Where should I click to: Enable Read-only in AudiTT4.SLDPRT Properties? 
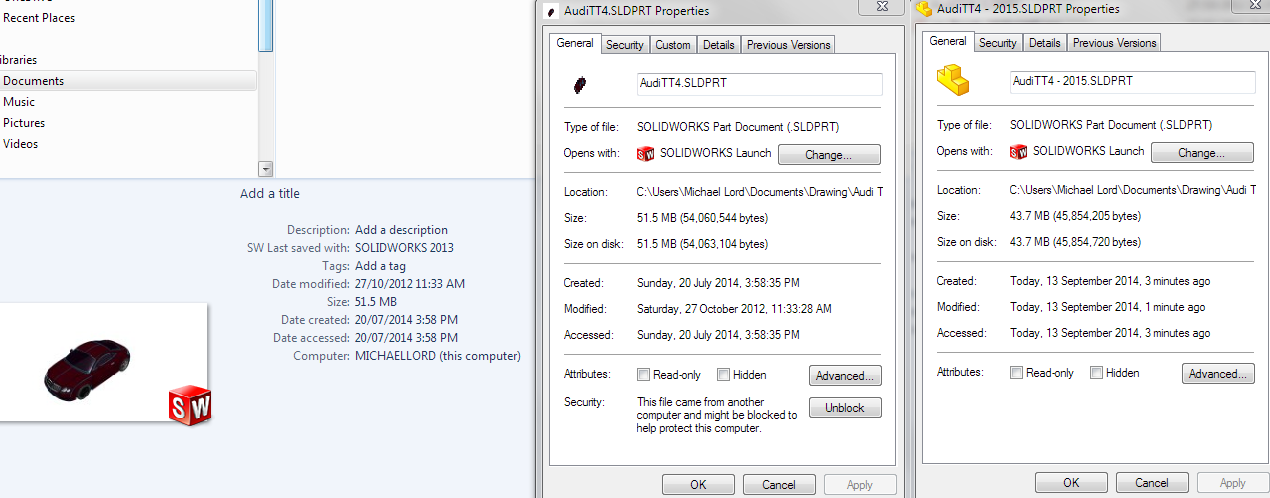coord(644,375)
